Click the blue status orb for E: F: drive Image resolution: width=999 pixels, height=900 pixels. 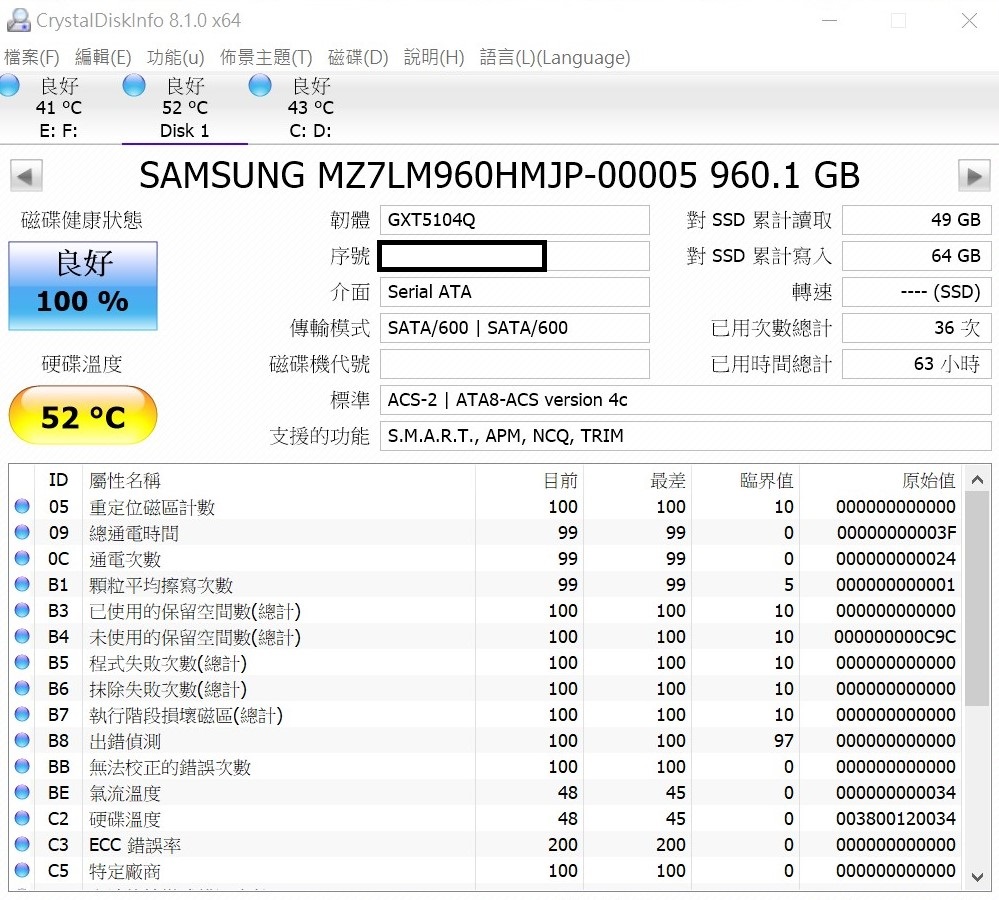click(10, 86)
